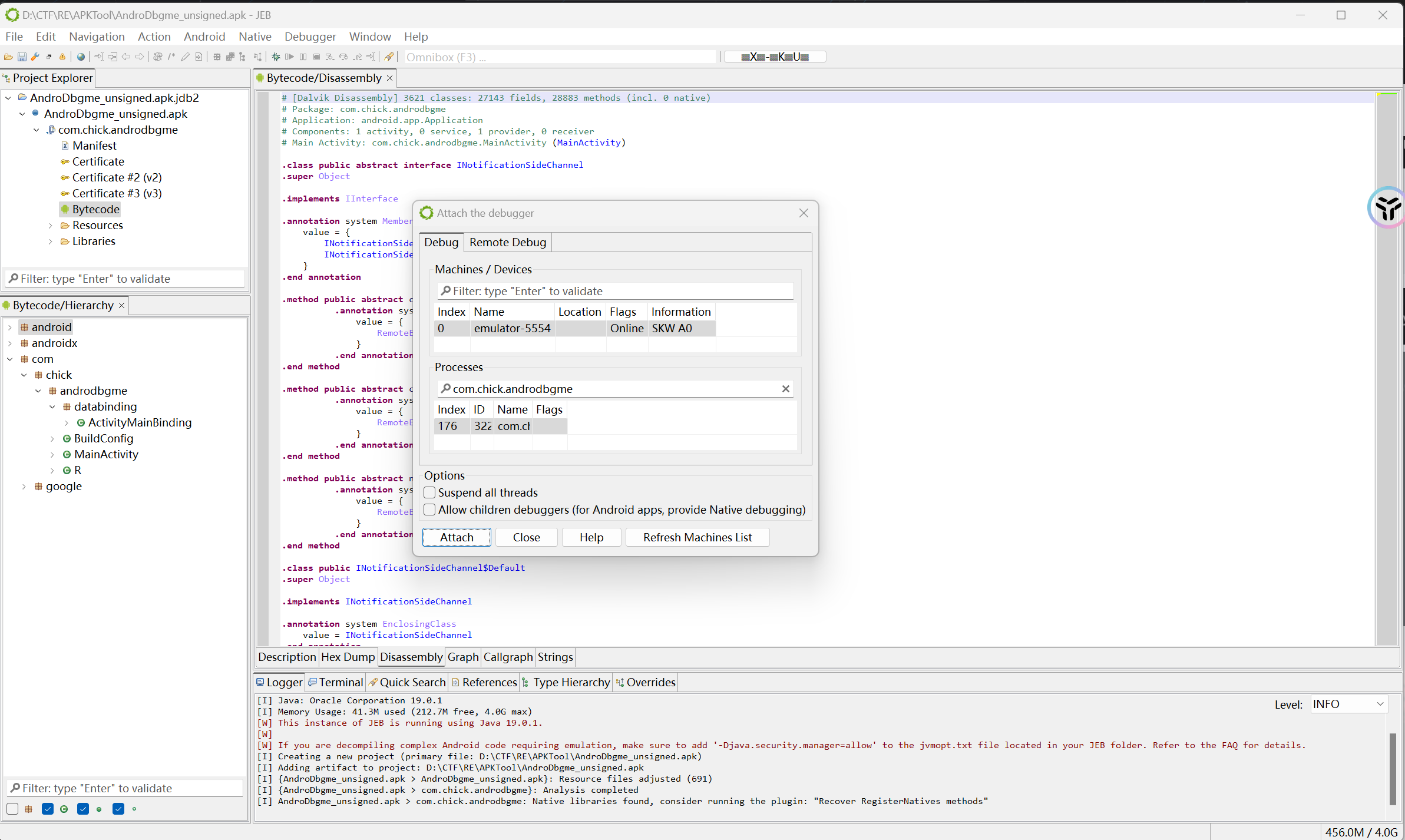Click the save disk toolbar icon
This screenshot has height=840, width=1405.
pyautogui.click(x=22, y=57)
